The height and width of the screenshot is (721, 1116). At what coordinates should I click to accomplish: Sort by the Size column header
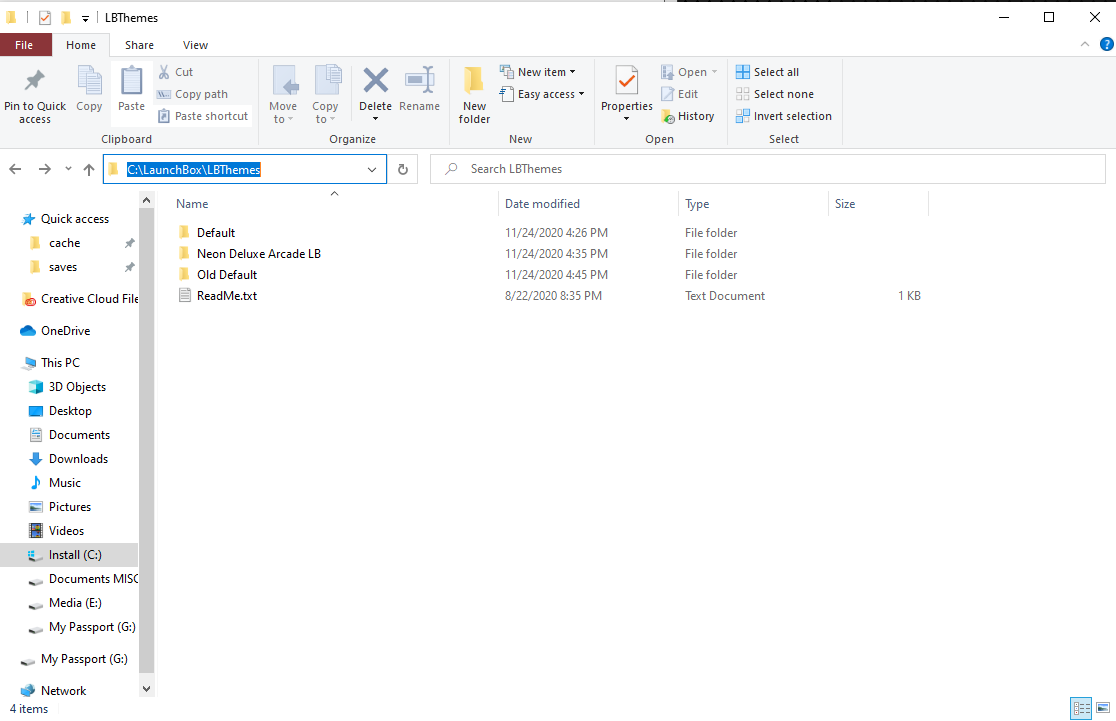[x=878, y=204]
